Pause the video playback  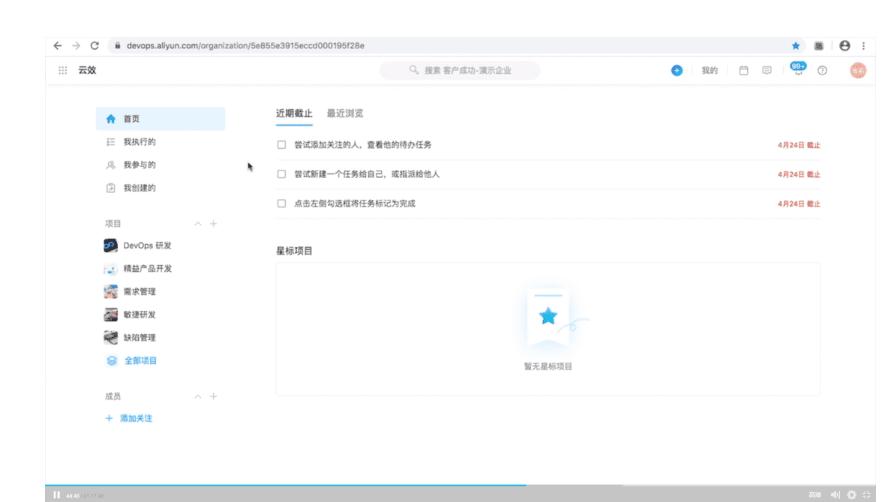56,495
